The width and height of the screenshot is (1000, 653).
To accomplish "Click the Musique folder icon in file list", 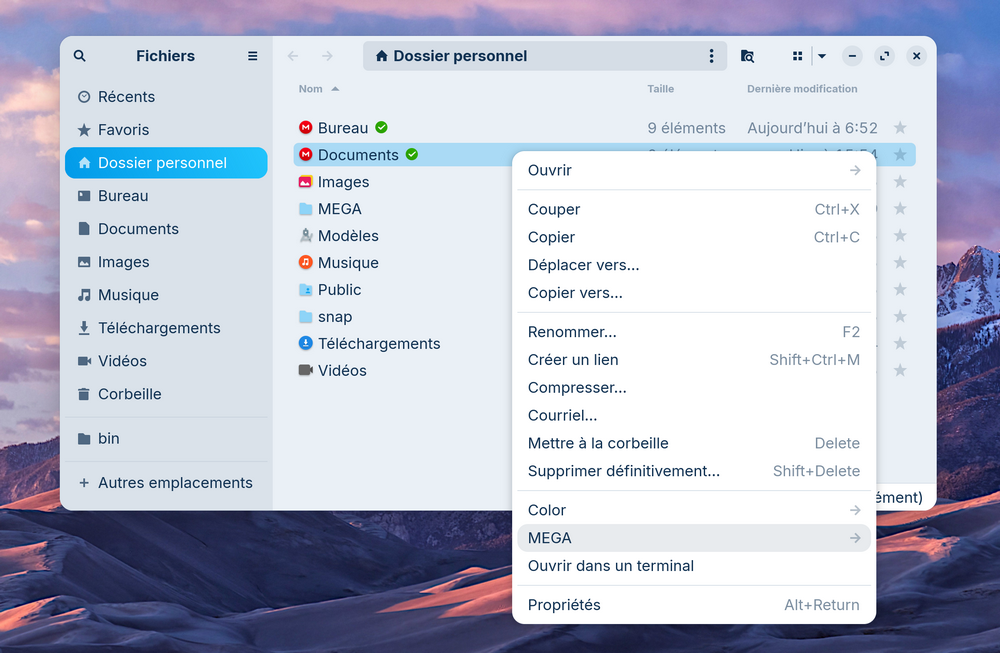I will tap(306, 262).
